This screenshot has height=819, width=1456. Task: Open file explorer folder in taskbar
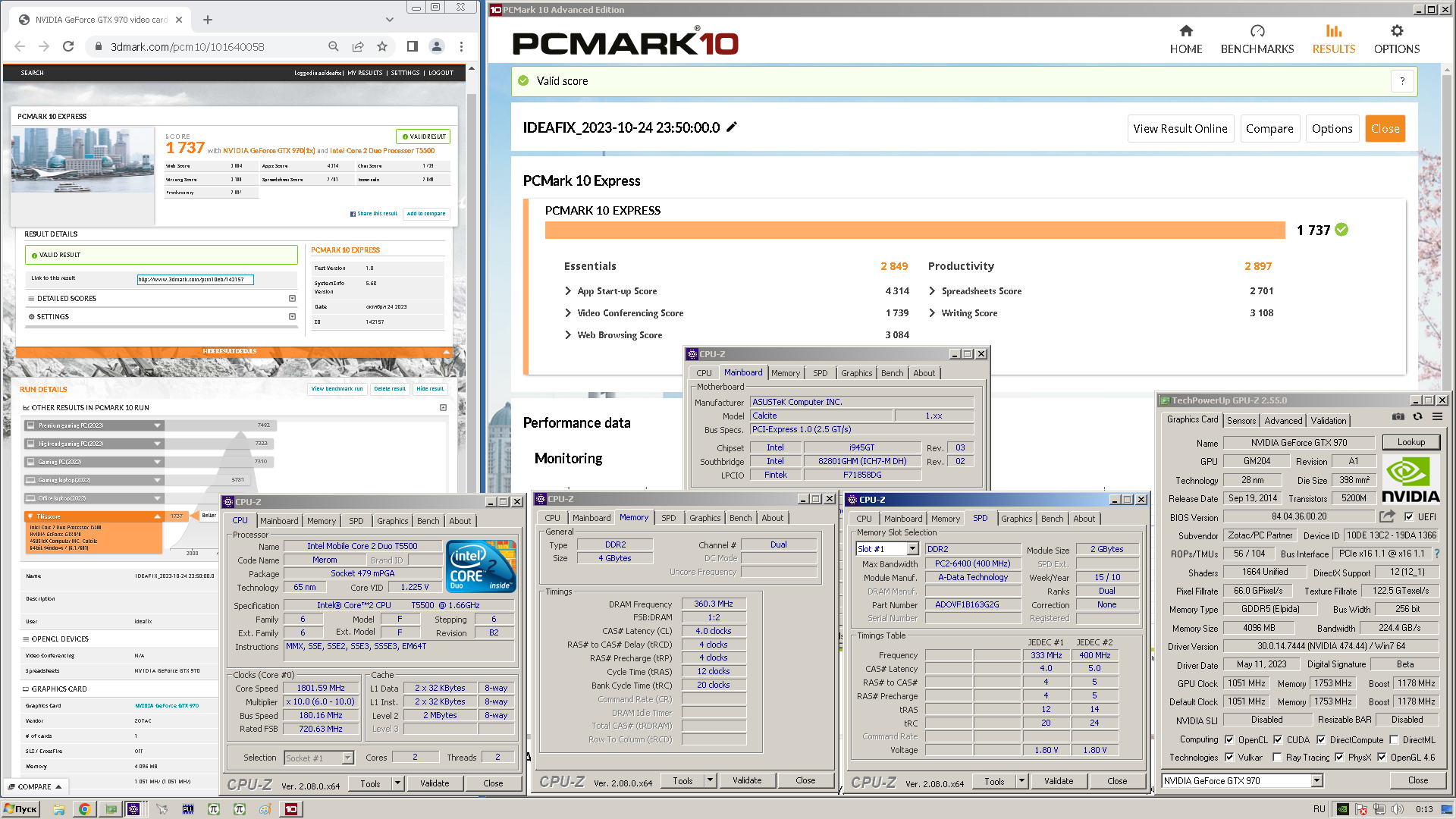(x=58, y=809)
